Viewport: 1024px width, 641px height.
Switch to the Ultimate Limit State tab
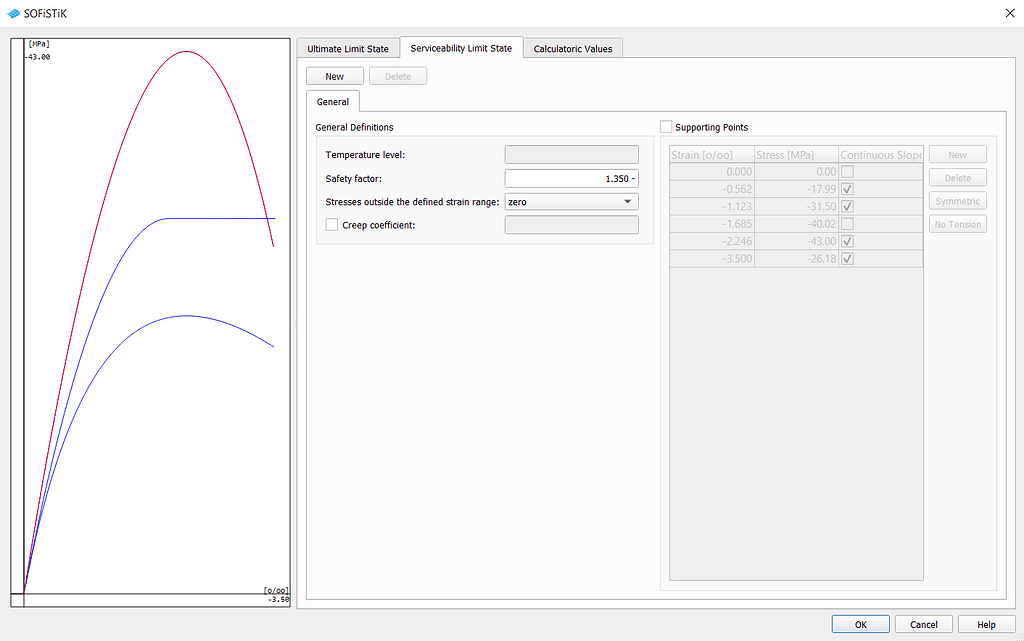[349, 47]
